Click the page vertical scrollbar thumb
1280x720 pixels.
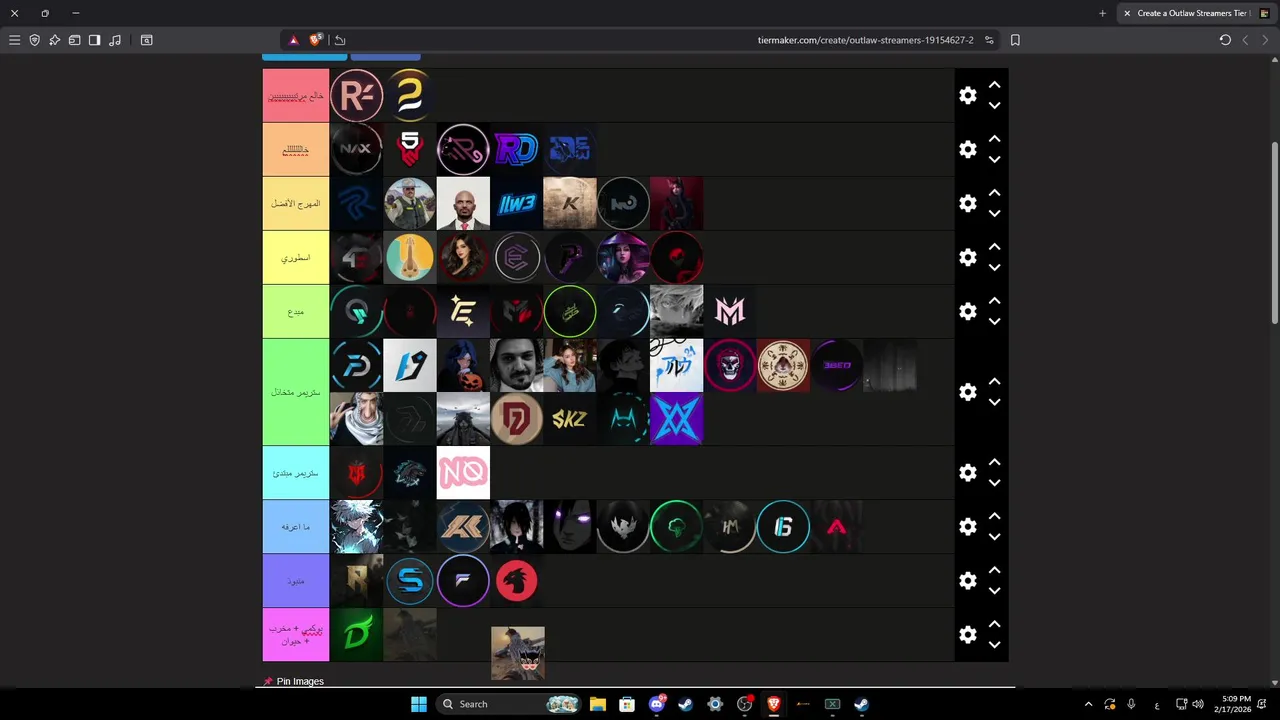pyautogui.click(x=1275, y=233)
